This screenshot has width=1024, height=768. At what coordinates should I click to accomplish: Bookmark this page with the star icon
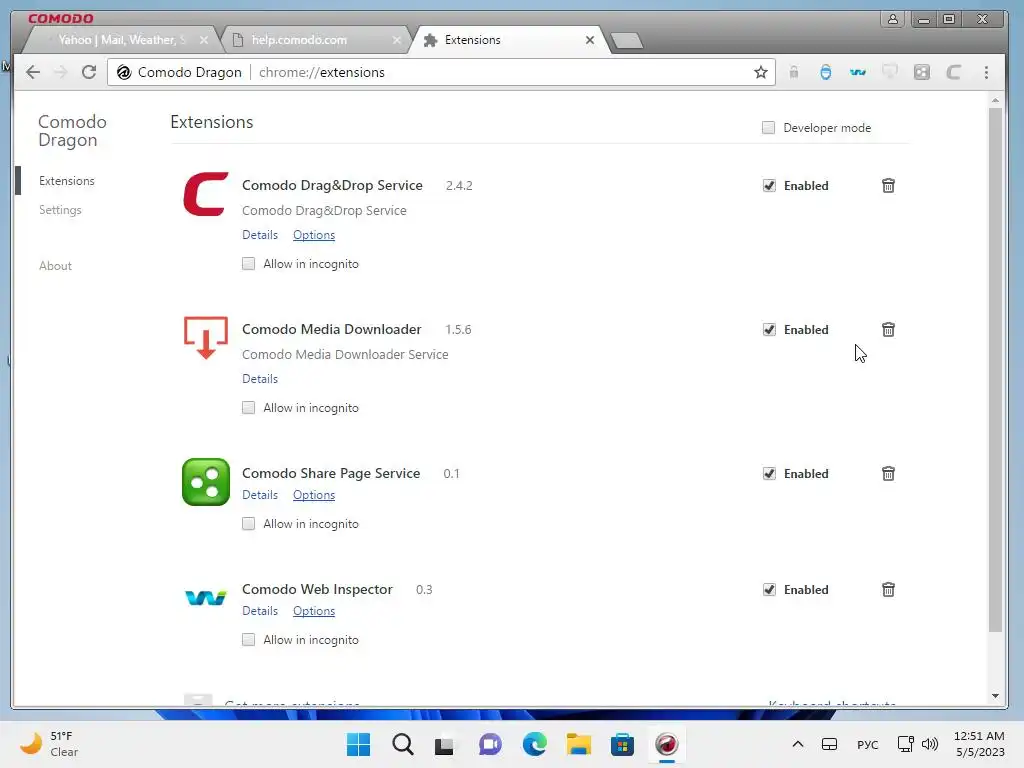(761, 72)
